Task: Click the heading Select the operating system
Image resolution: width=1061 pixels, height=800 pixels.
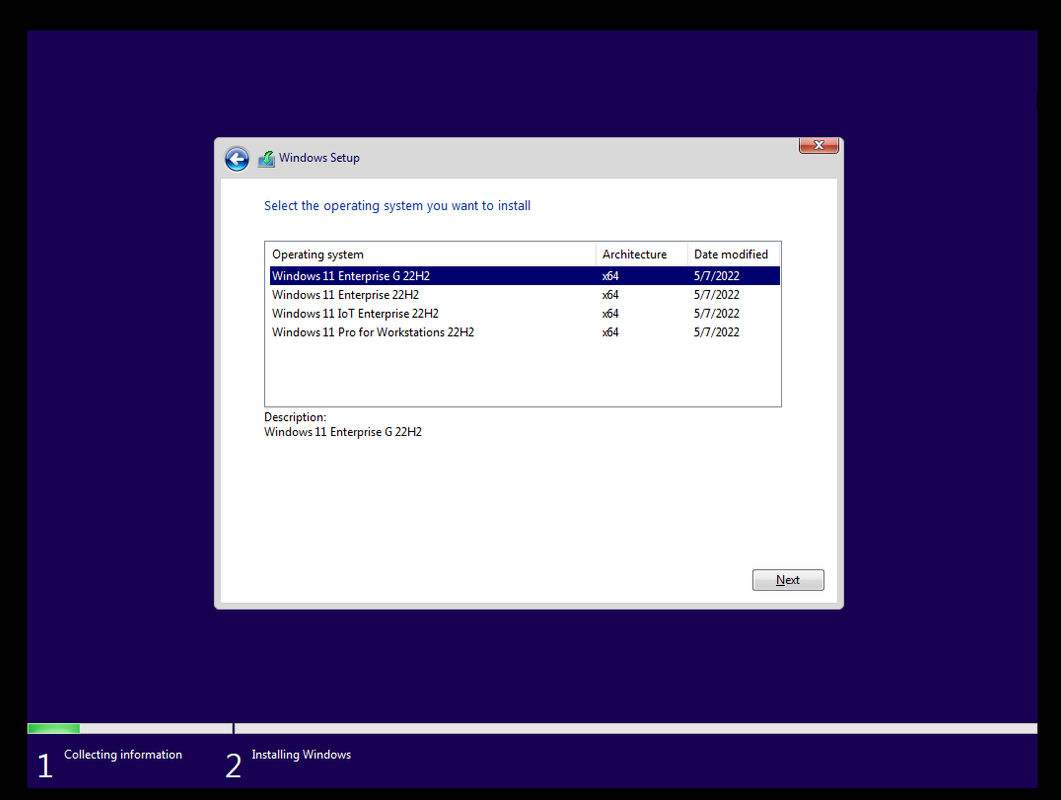Action: [x=397, y=206]
